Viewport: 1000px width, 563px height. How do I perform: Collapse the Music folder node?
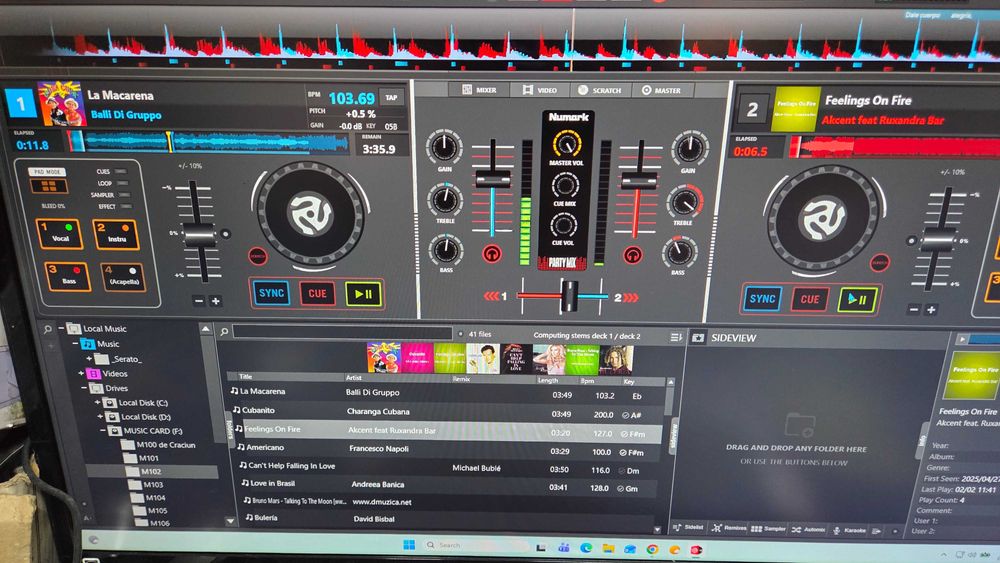(x=75, y=344)
